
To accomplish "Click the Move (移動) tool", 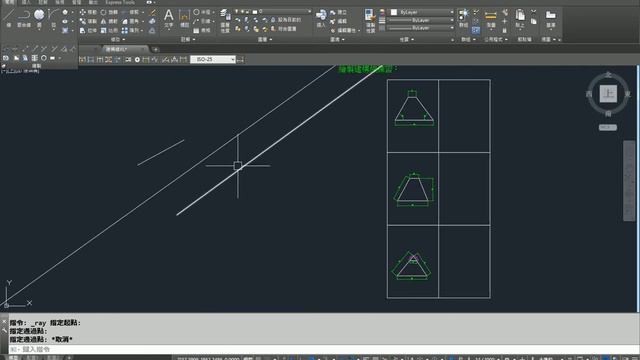I will (x=88, y=12).
